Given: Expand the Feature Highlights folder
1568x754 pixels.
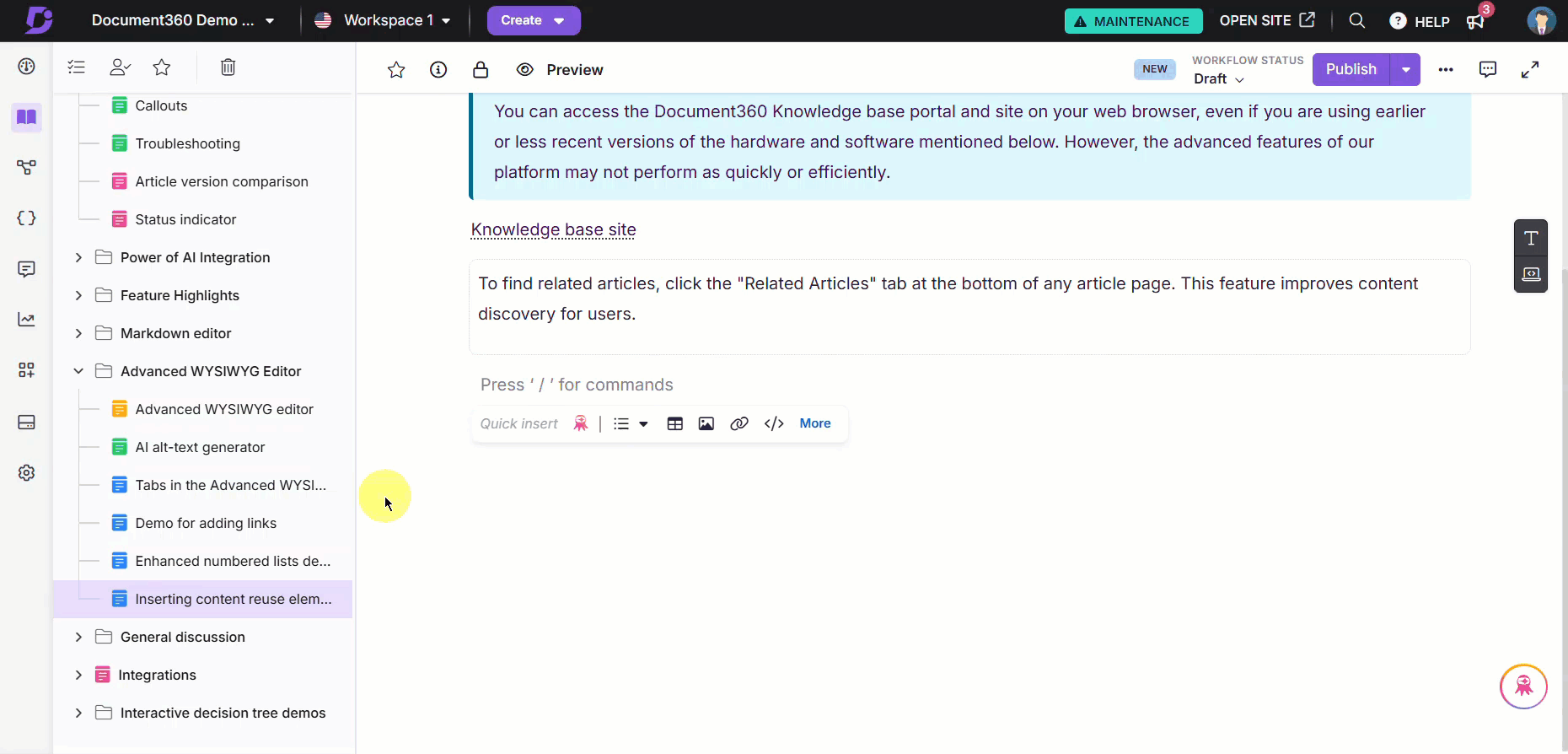Looking at the screenshot, I should [x=78, y=295].
